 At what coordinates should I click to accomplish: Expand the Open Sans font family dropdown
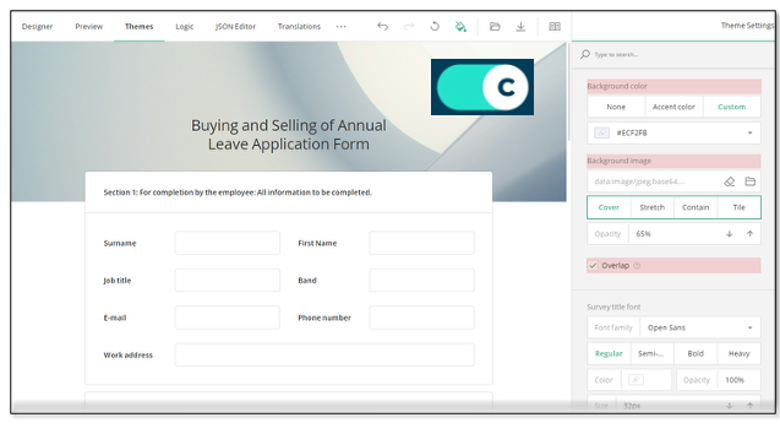750,328
